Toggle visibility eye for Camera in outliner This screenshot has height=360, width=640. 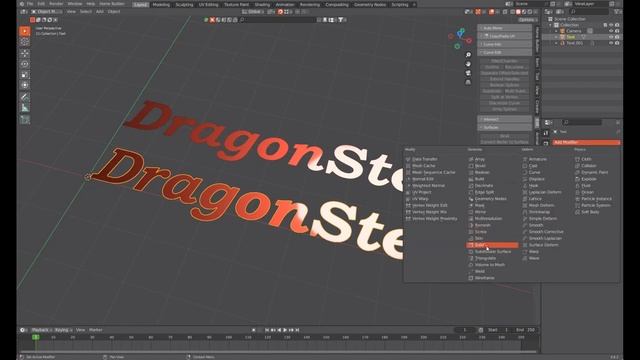click(x=611, y=31)
